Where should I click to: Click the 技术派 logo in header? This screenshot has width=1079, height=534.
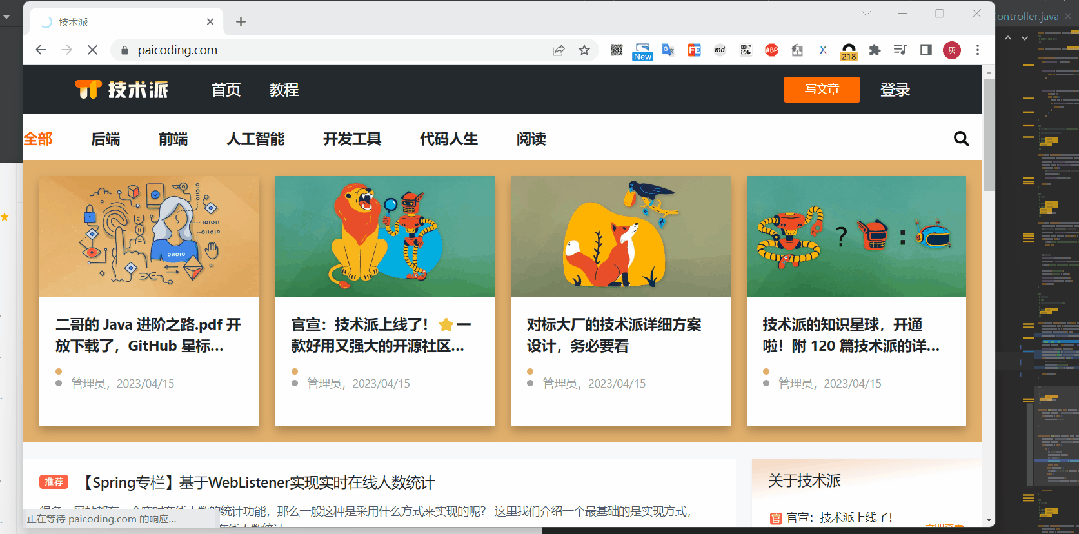(122, 89)
